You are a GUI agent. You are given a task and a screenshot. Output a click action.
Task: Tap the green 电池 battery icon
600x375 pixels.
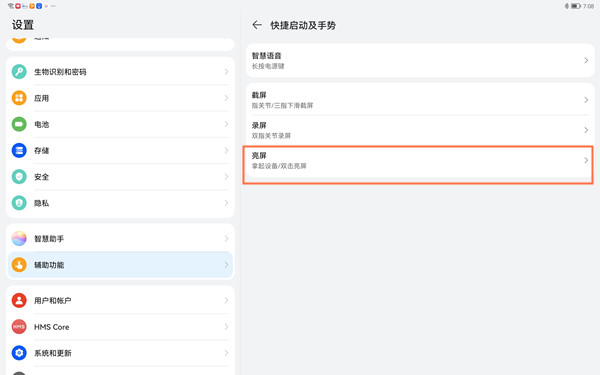pos(19,124)
